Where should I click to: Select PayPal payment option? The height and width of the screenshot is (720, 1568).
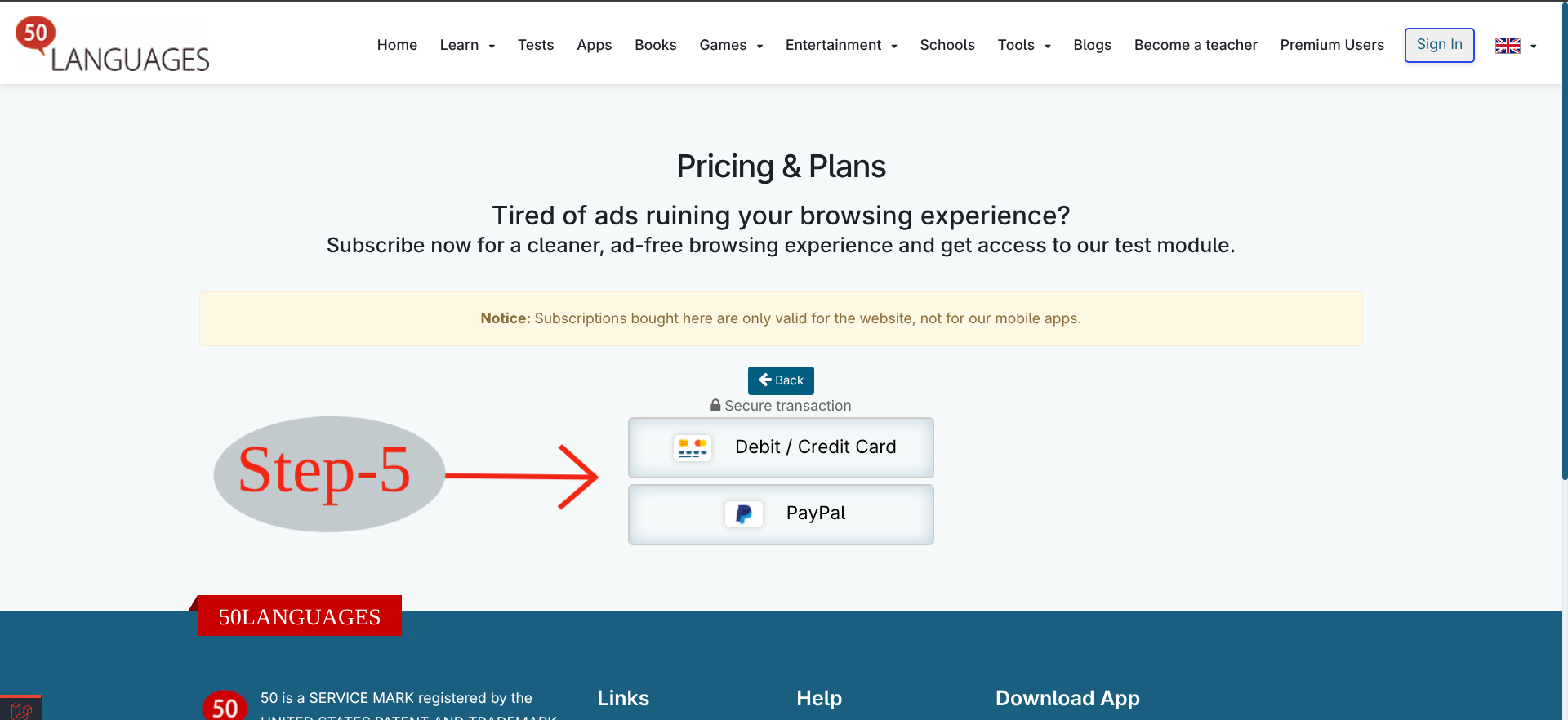pyautogui.click(x=781, y=514)
